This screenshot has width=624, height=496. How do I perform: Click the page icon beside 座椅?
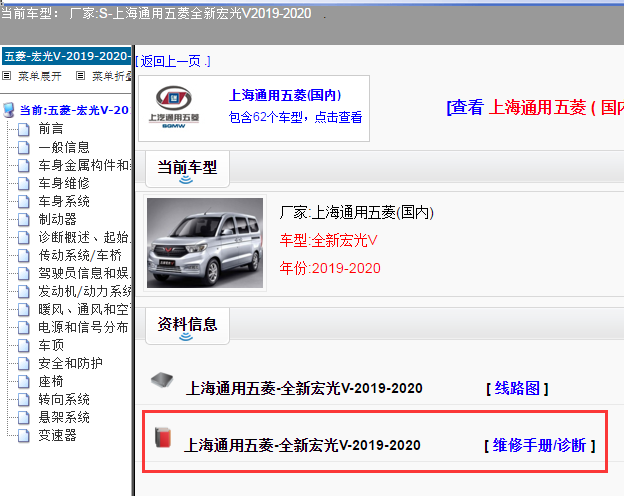23,382
